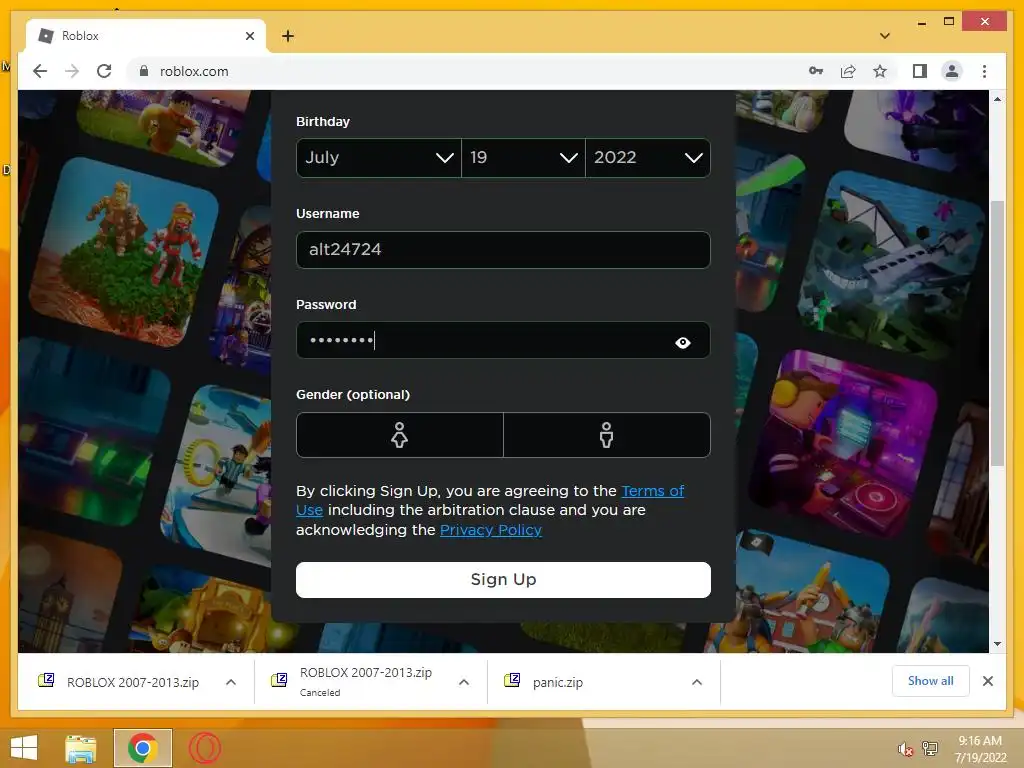Screen dimensions: 1024x768
Task: Click the page scrollbar down arrow
Action: (997, 644)
